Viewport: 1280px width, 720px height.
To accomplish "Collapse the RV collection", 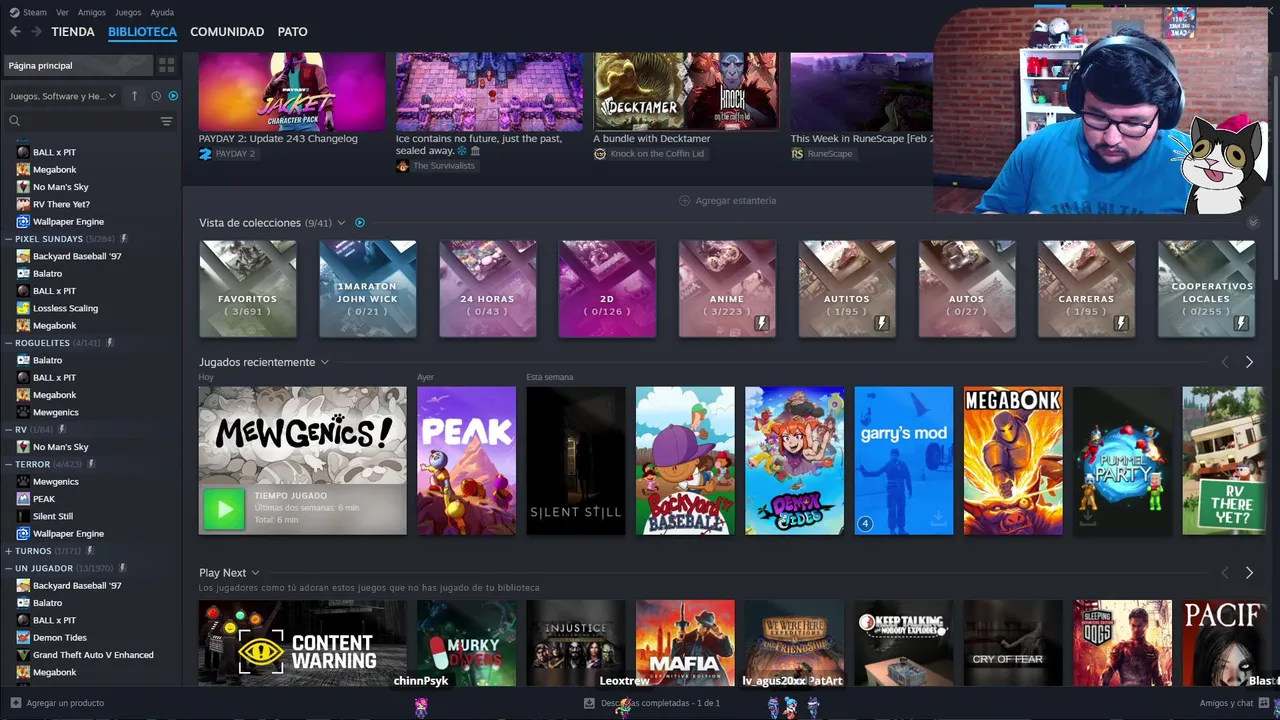I will [x=8, y=429].
